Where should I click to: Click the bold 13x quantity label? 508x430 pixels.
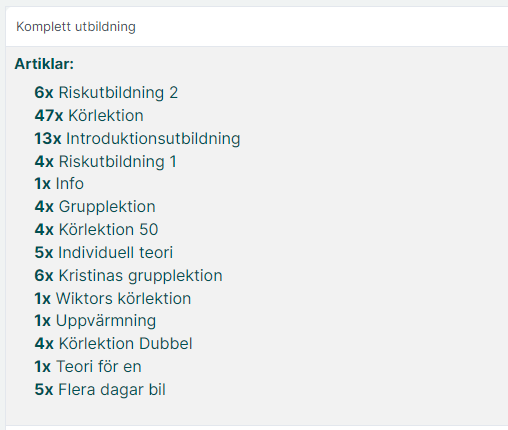48,139
